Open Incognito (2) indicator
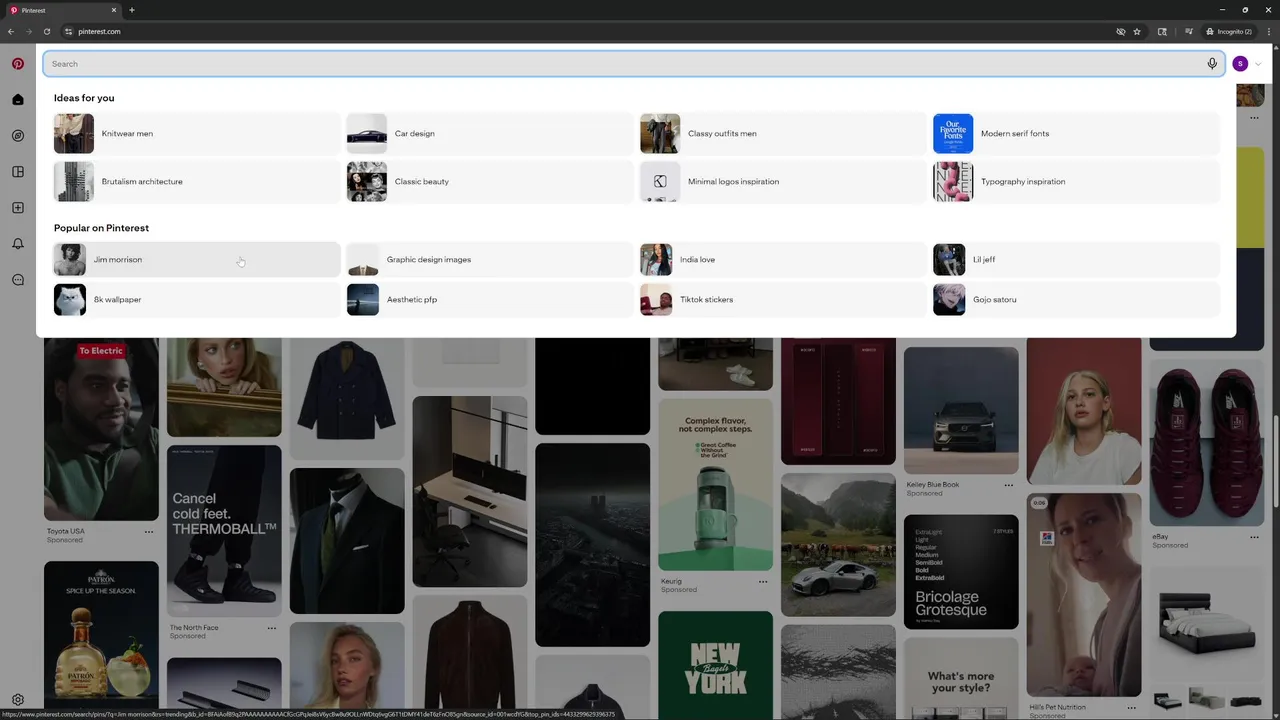The image size is (1280, 720). pos(1229,31)
